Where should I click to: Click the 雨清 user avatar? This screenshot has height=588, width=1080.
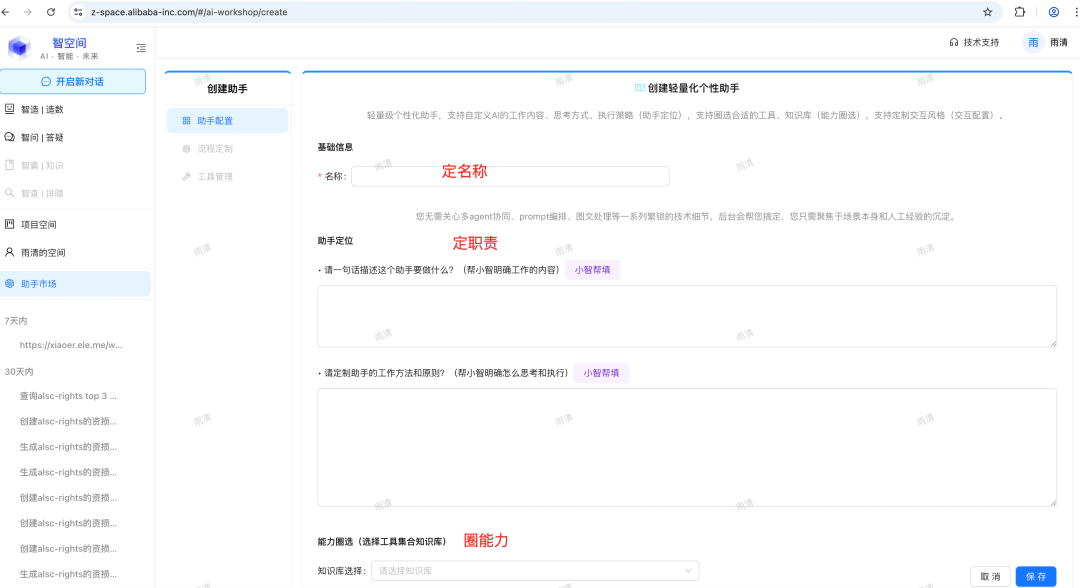(x=1033, y=43)
